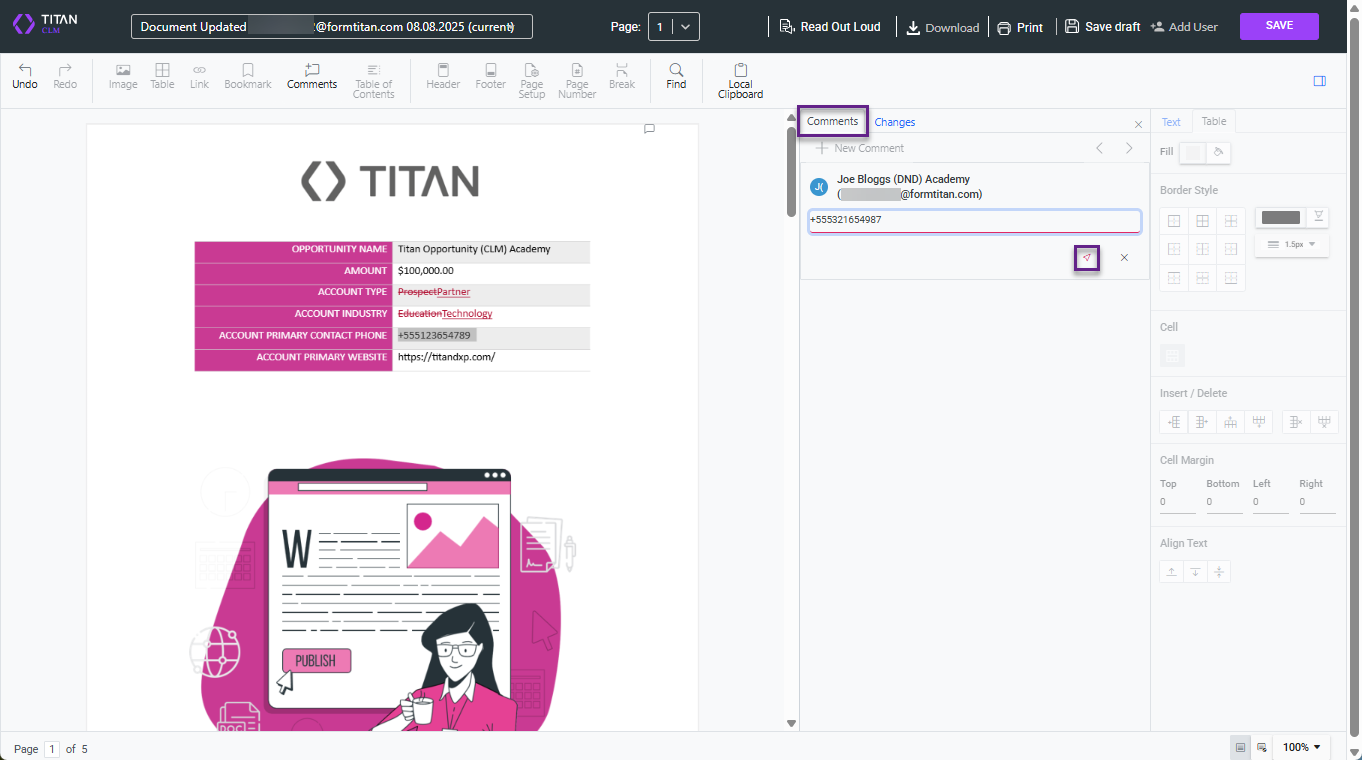Enable the all-borders style option

click(1202, 220)
